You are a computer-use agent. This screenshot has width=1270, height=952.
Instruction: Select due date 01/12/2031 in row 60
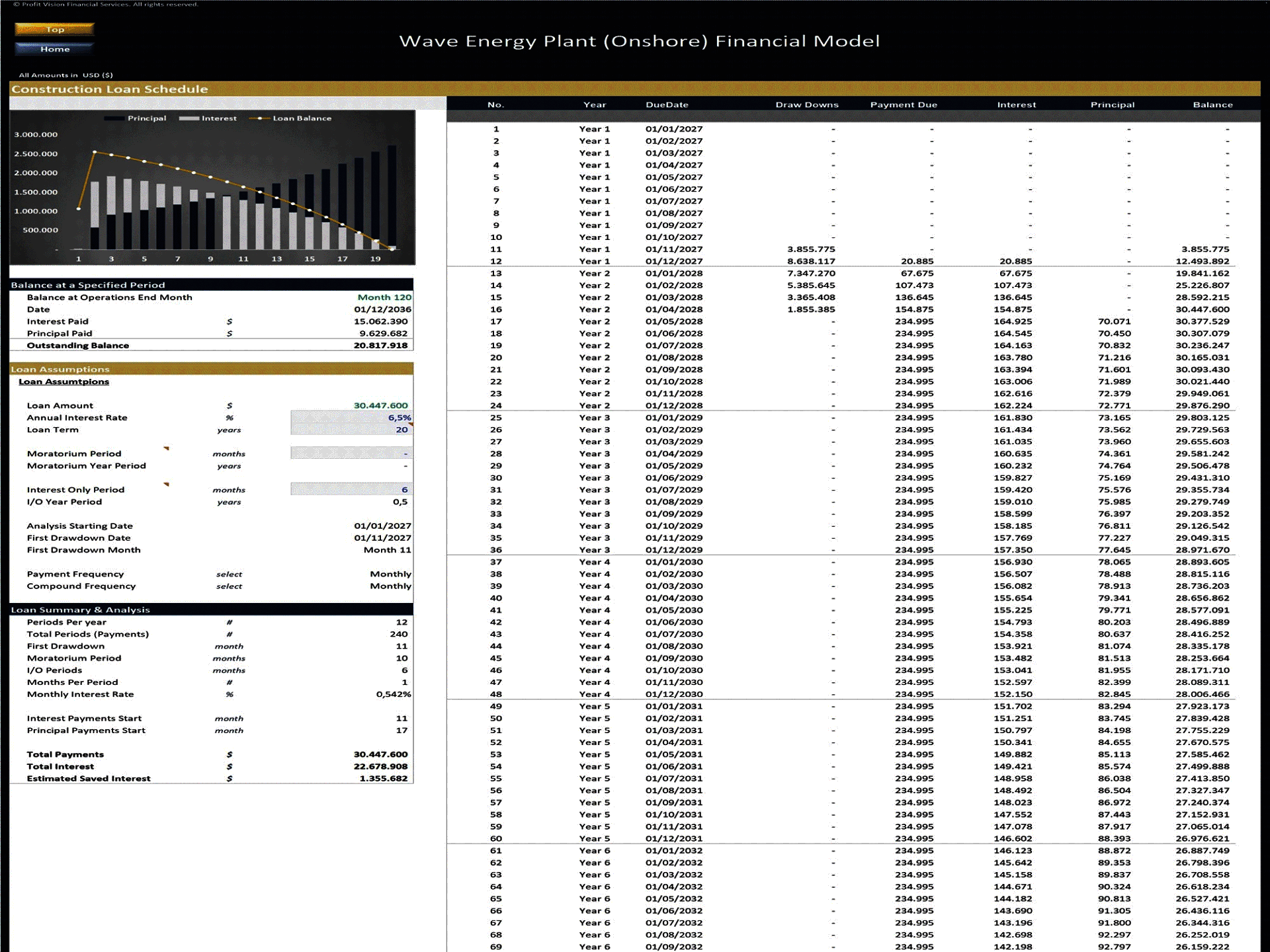[674, 838]
